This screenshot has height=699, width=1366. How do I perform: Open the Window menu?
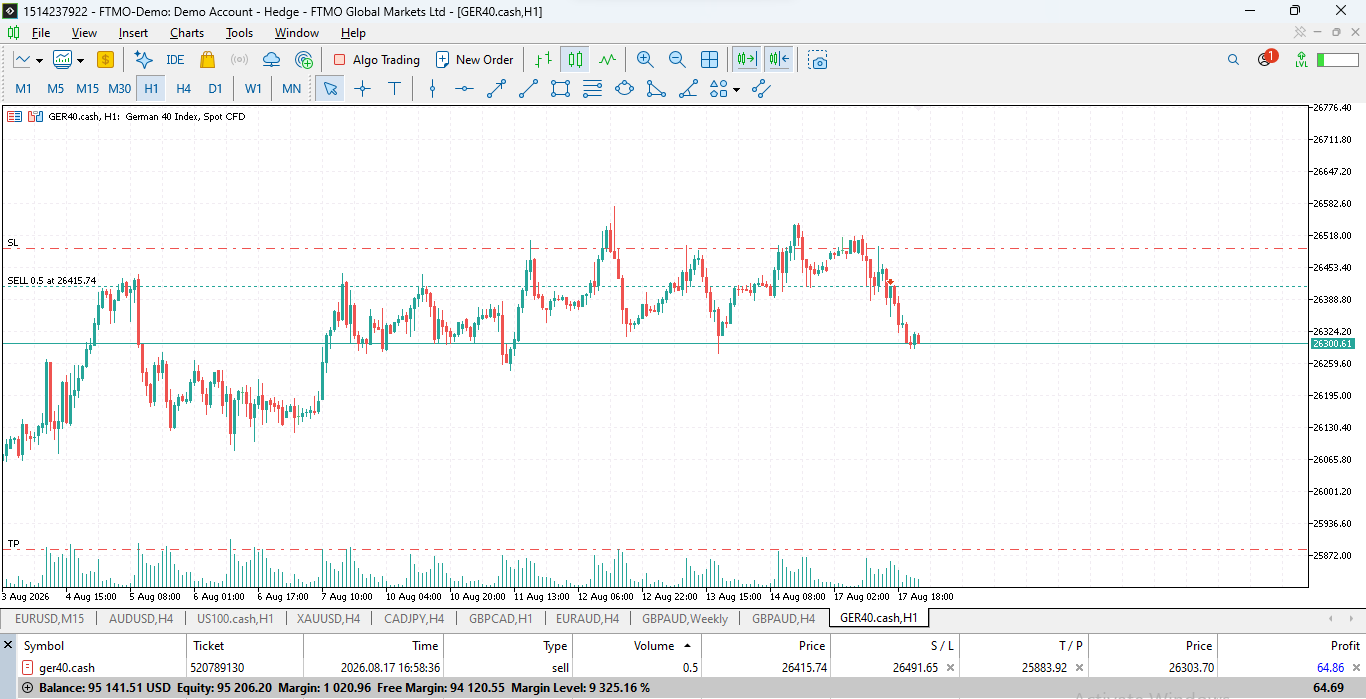pos(297,33)
